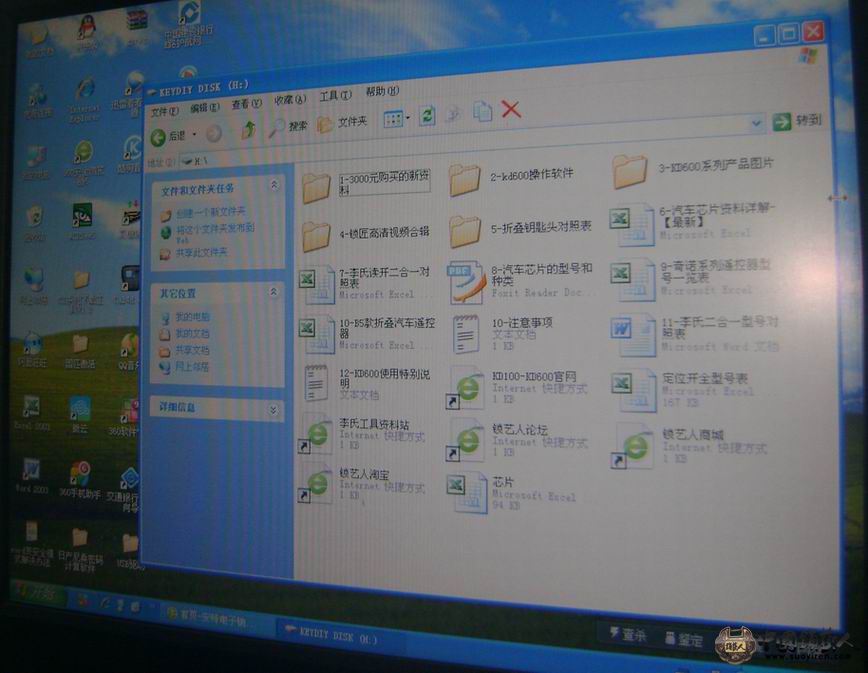Open the Internet Explorer desktop icon
The image size is (868, 673).
[x=84, y=100]
